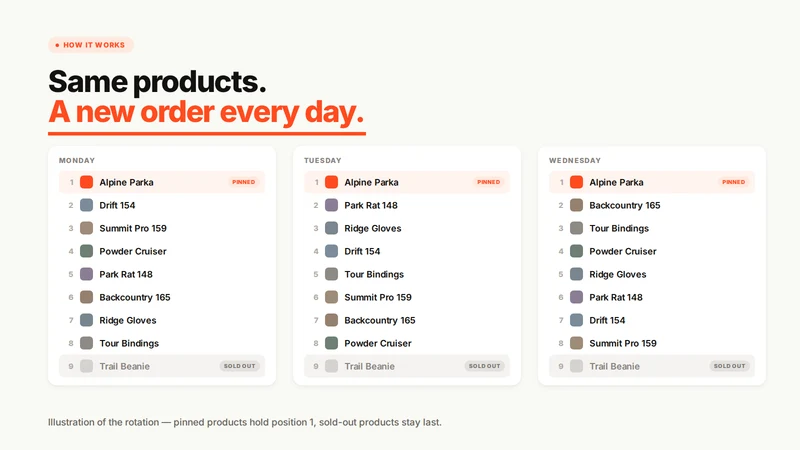Click the purple swatch beside Wednesday's Park Rat 148
The image size is (800, 450).
point(577,297)
